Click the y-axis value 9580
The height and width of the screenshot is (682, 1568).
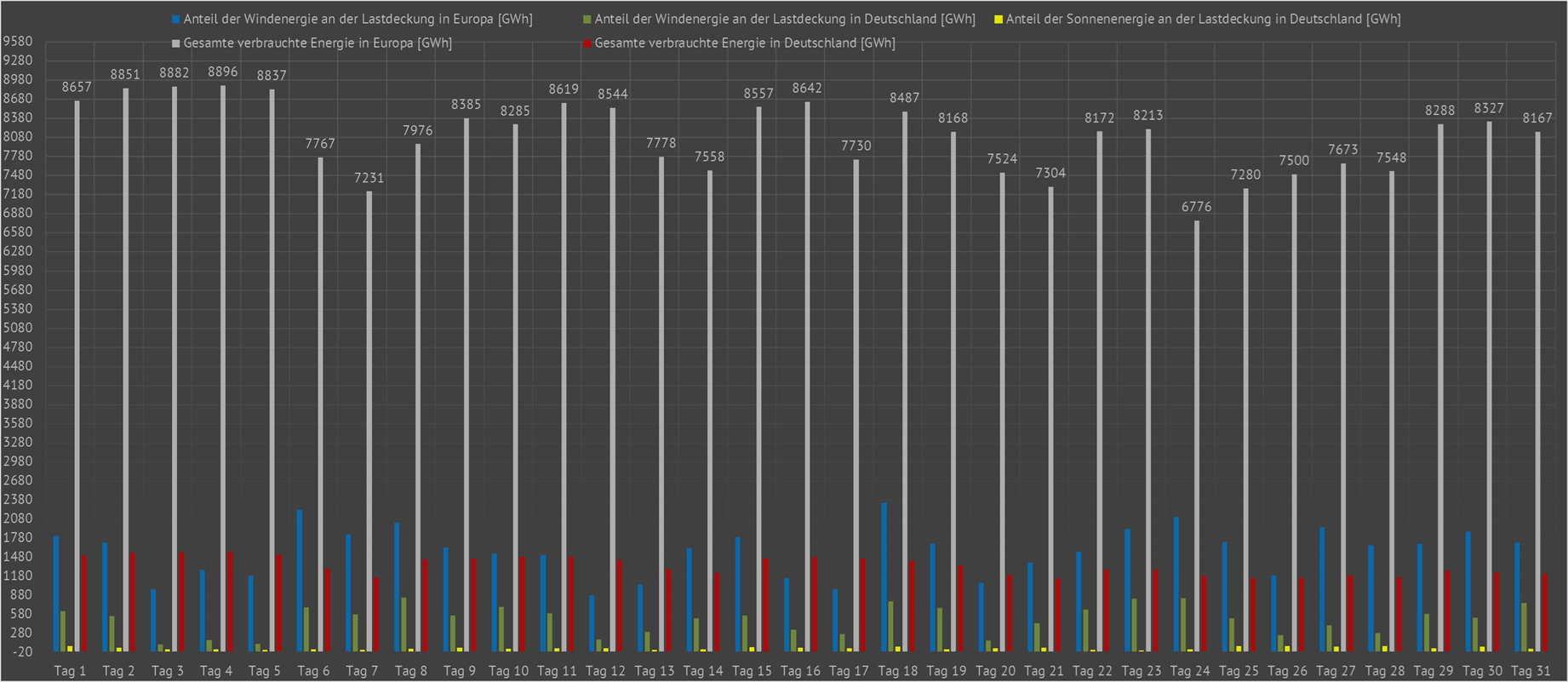[18, 42]
